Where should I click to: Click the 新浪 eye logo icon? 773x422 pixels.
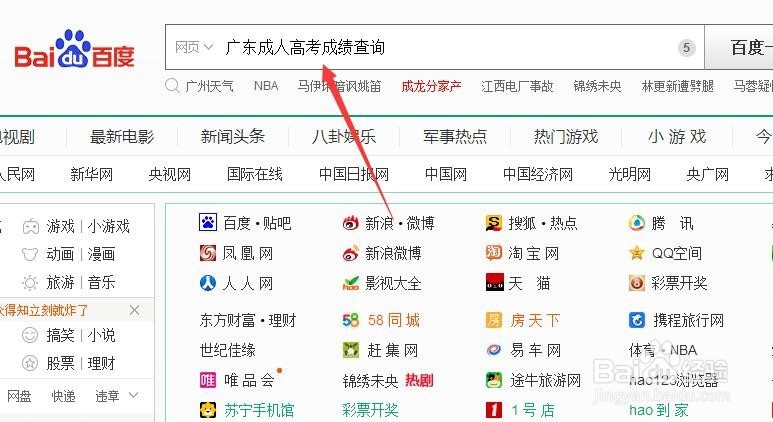(351, 223)
